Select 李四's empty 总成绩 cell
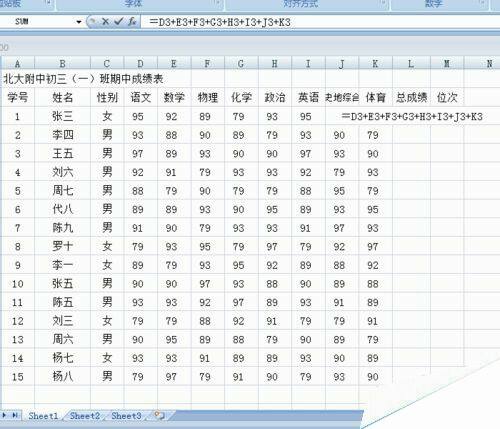 [411, 135]
